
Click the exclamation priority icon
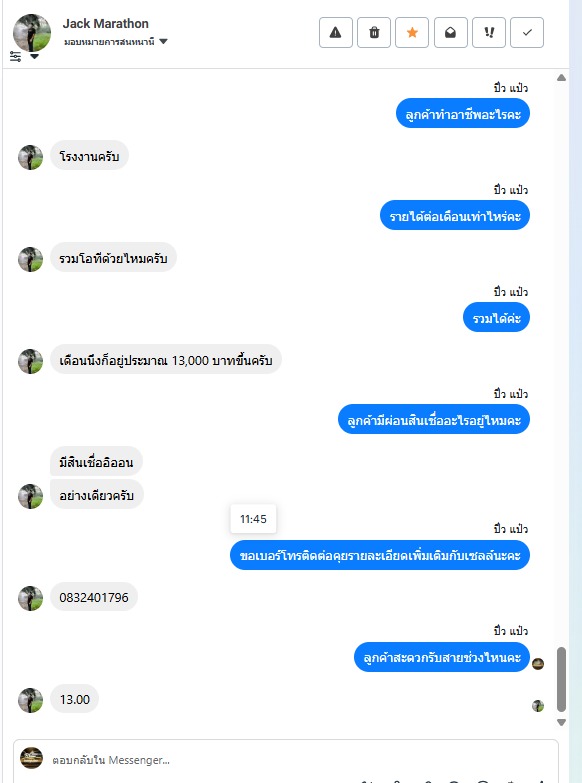(489, 32)
